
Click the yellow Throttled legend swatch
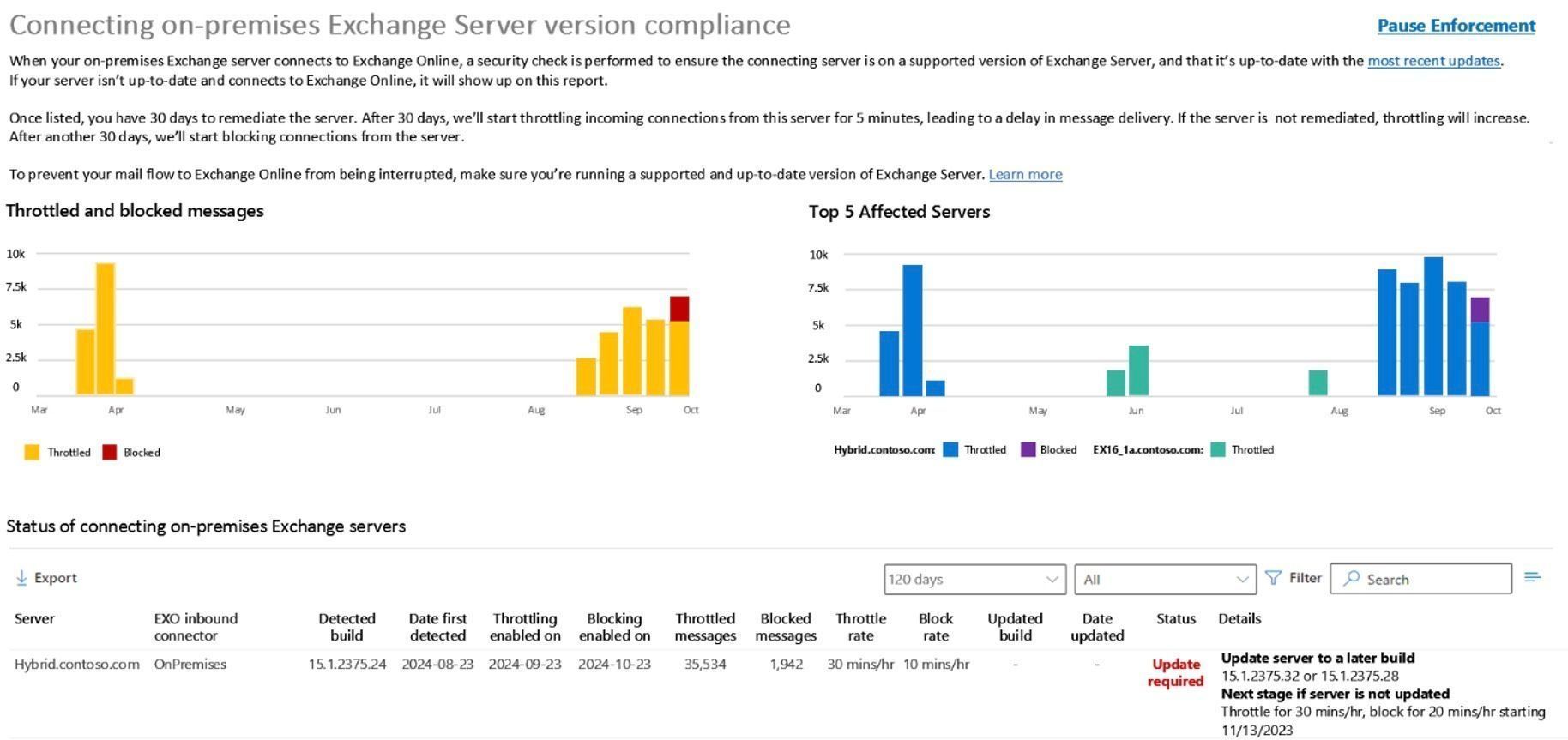tap(32, 453)
